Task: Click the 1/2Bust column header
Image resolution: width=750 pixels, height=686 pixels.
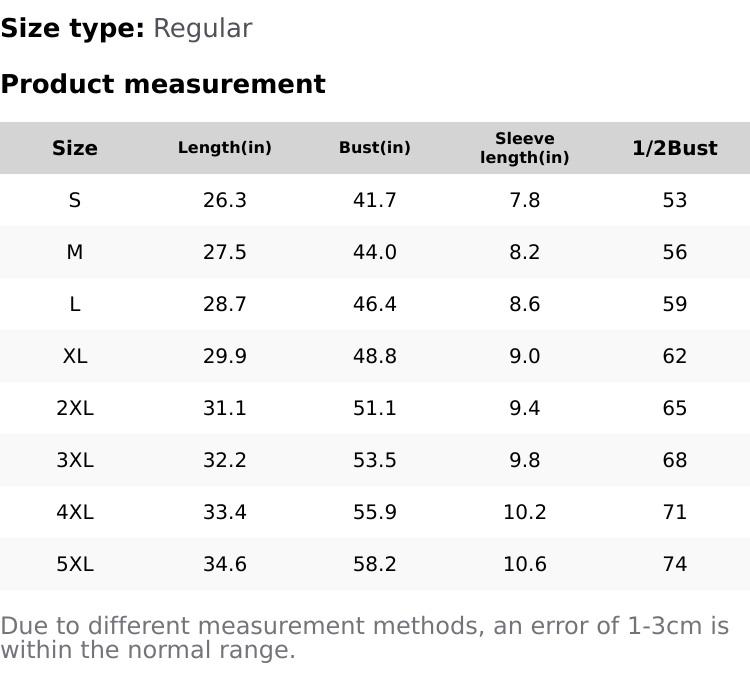Action: click(675, 148)
